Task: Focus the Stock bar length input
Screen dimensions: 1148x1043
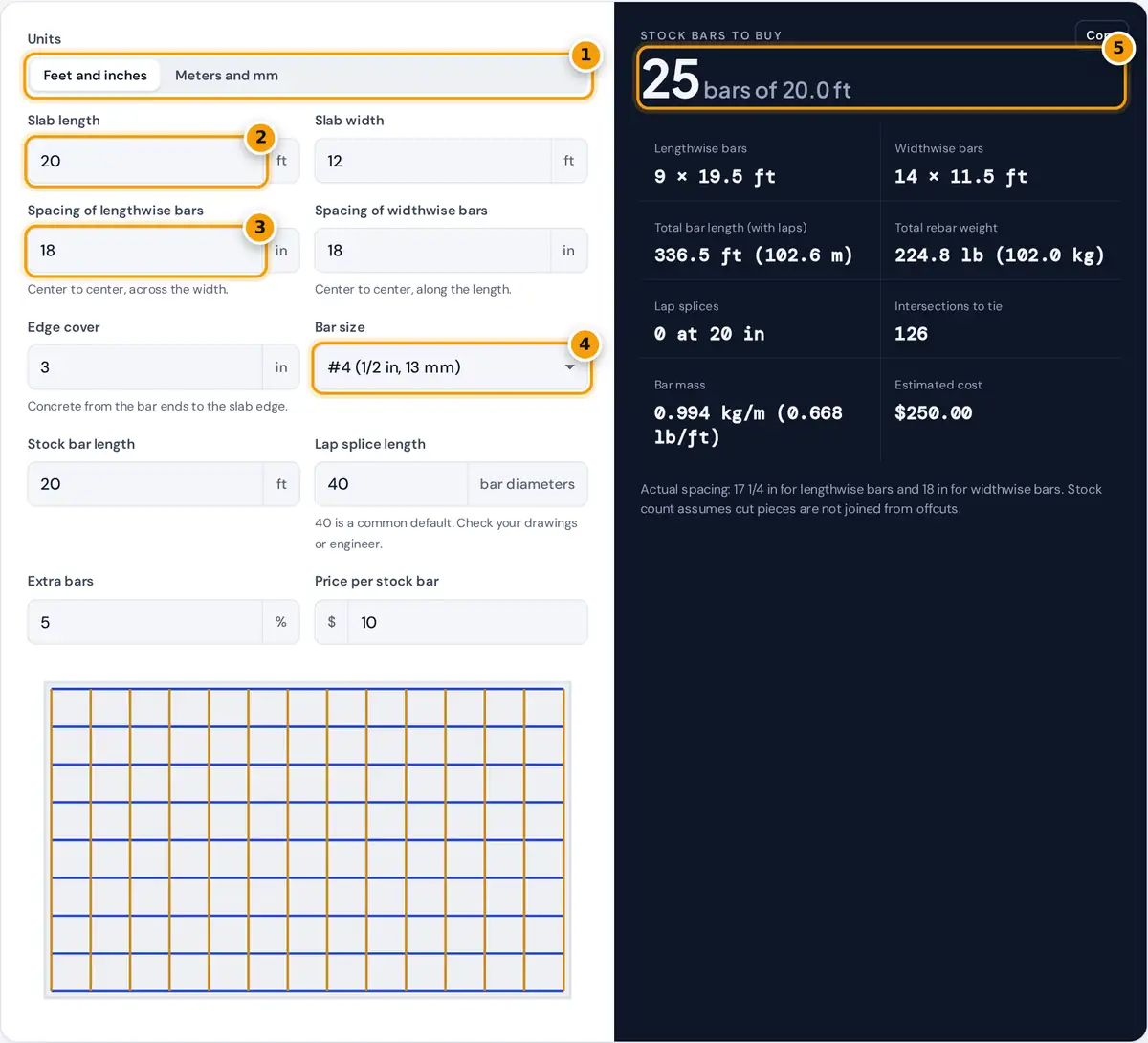Action: 145,484
